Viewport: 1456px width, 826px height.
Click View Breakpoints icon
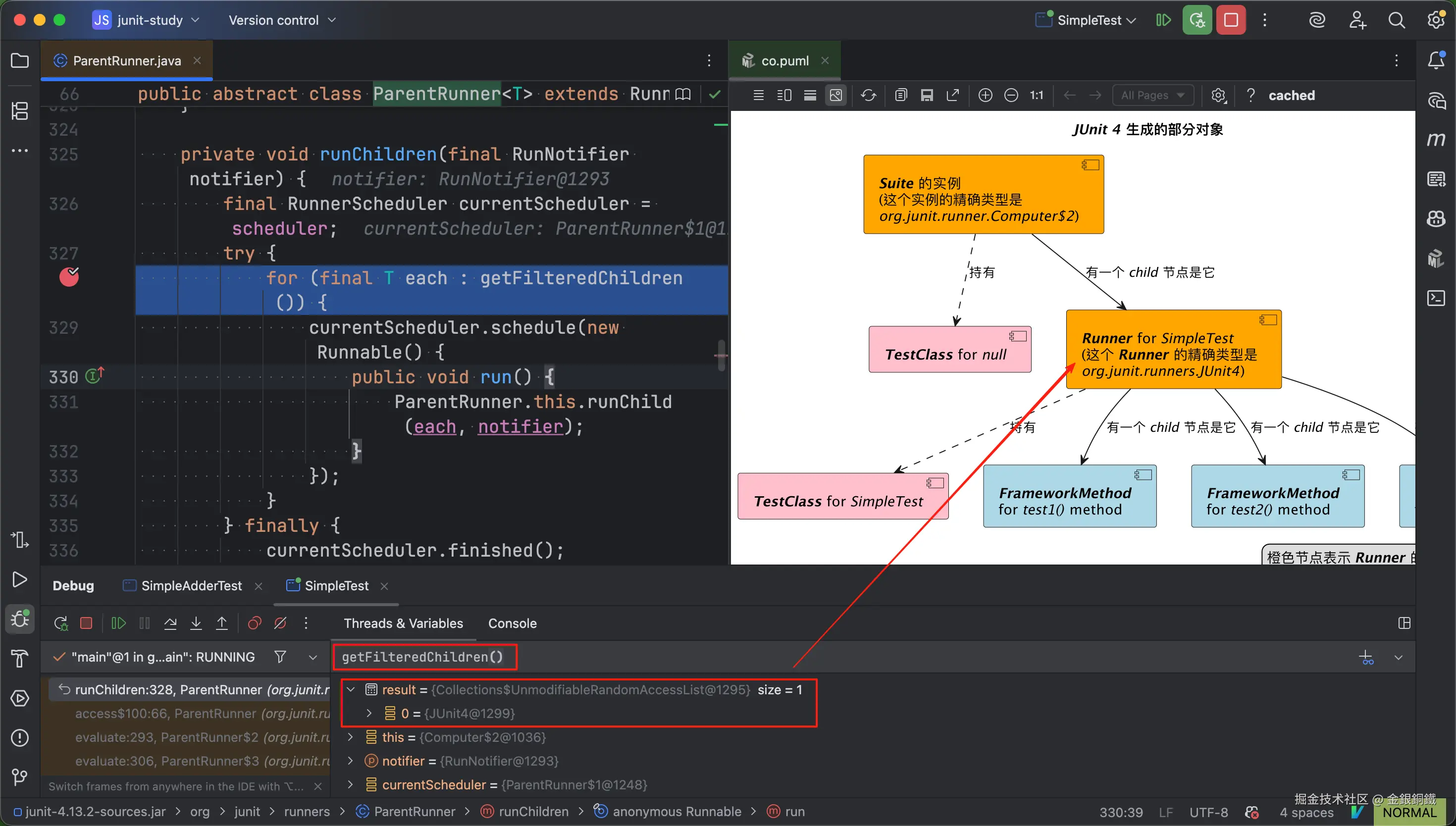click(x=254, y=623)
